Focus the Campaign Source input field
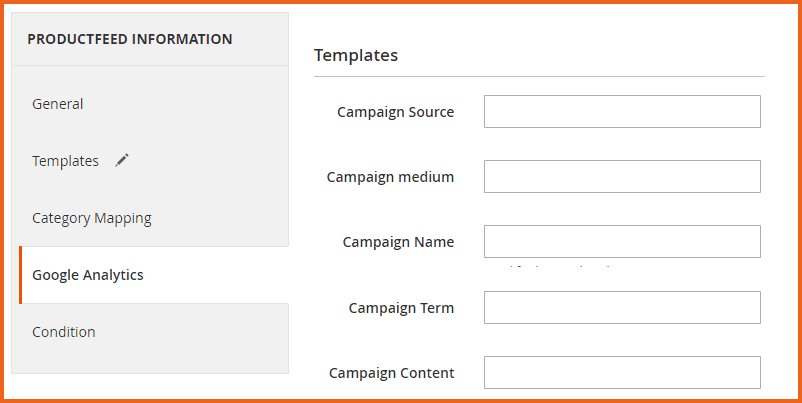Screen dimensions: 802x403 [x=622, y=112]
